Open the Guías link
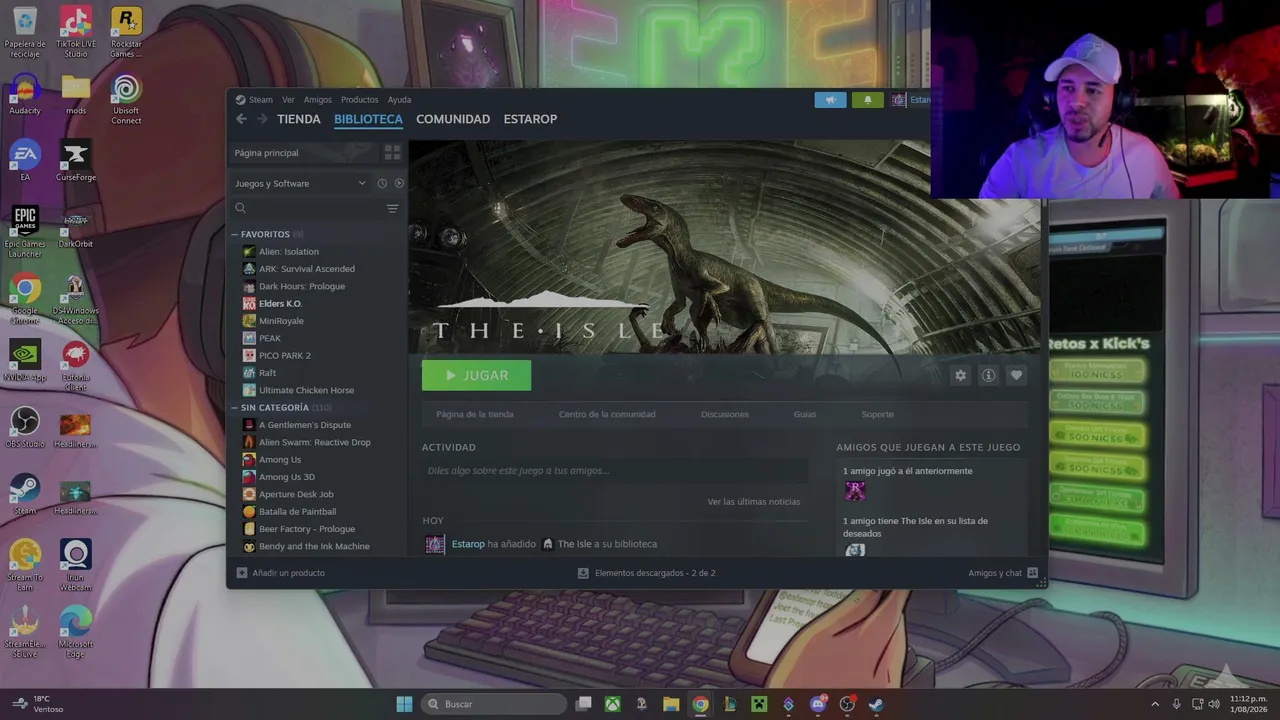The width and height of the screenshot is (1280, 720). click(x=805, y=414)
